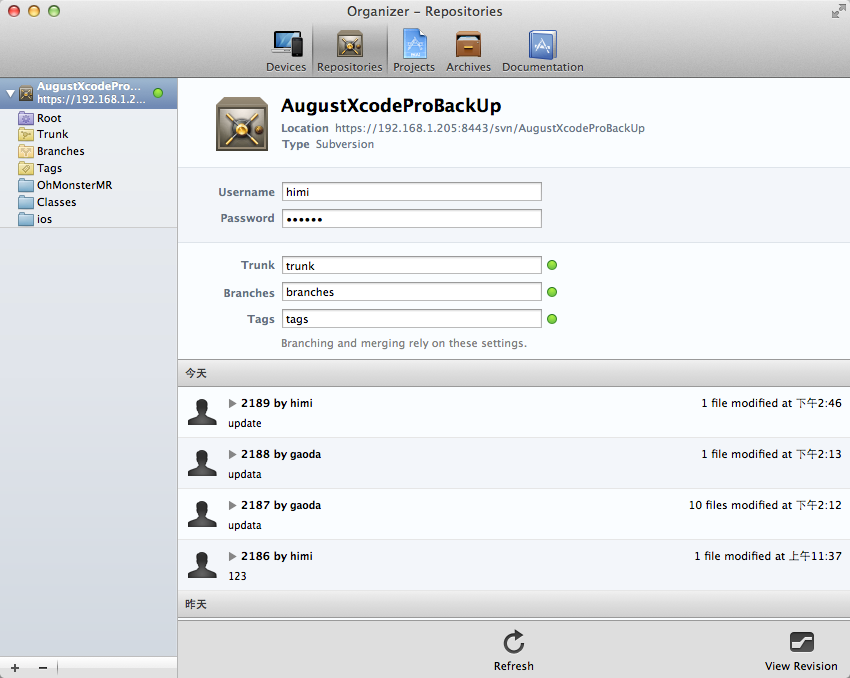850x678 pixels.
Task: Select the '2187 by gaoda' revision title
Action: tap(281, 505)
